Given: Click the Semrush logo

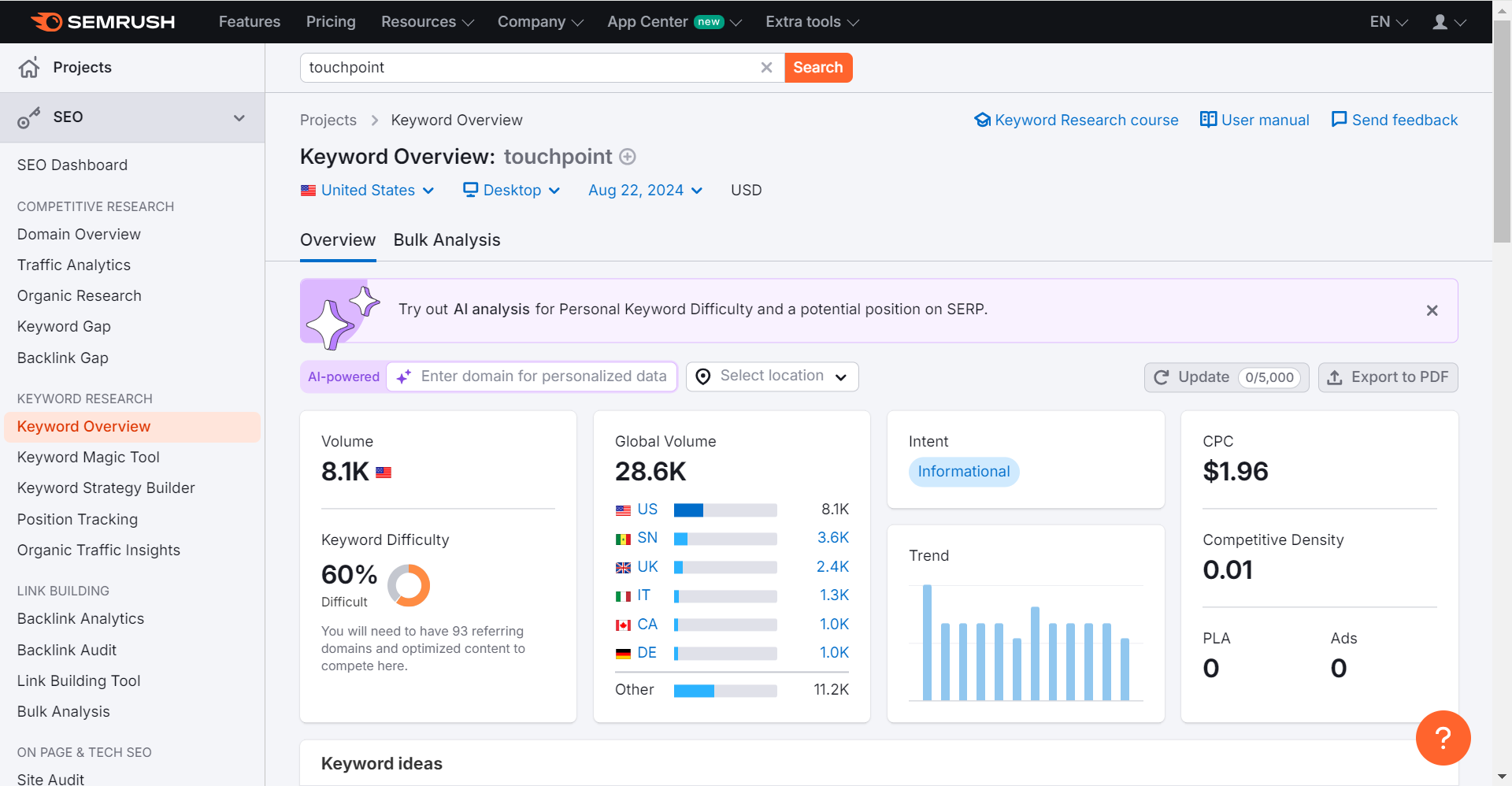Looking at the screenshot, I should [x=102, y=22].
